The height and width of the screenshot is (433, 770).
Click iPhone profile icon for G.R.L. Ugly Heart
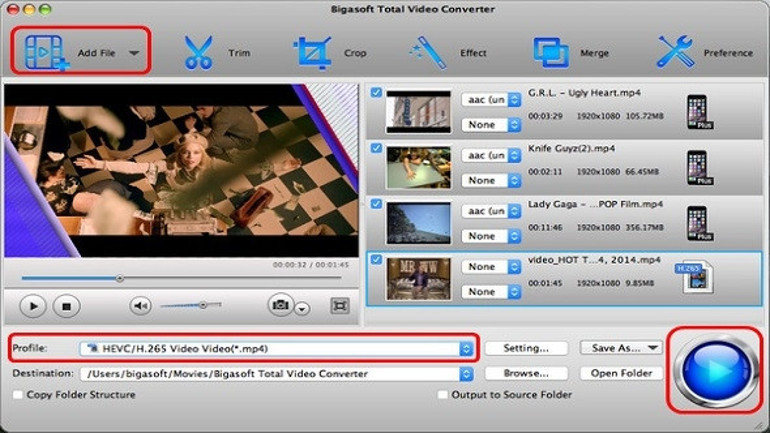[699, 112]
